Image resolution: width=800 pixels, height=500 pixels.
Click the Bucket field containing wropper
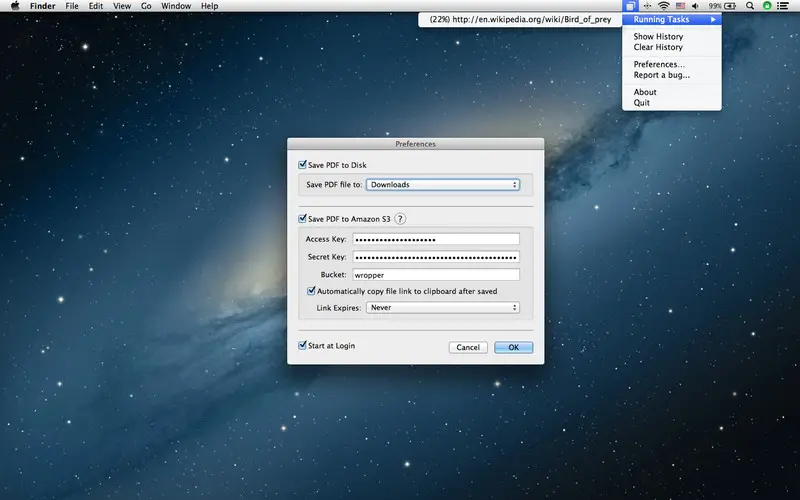(436, 274)
